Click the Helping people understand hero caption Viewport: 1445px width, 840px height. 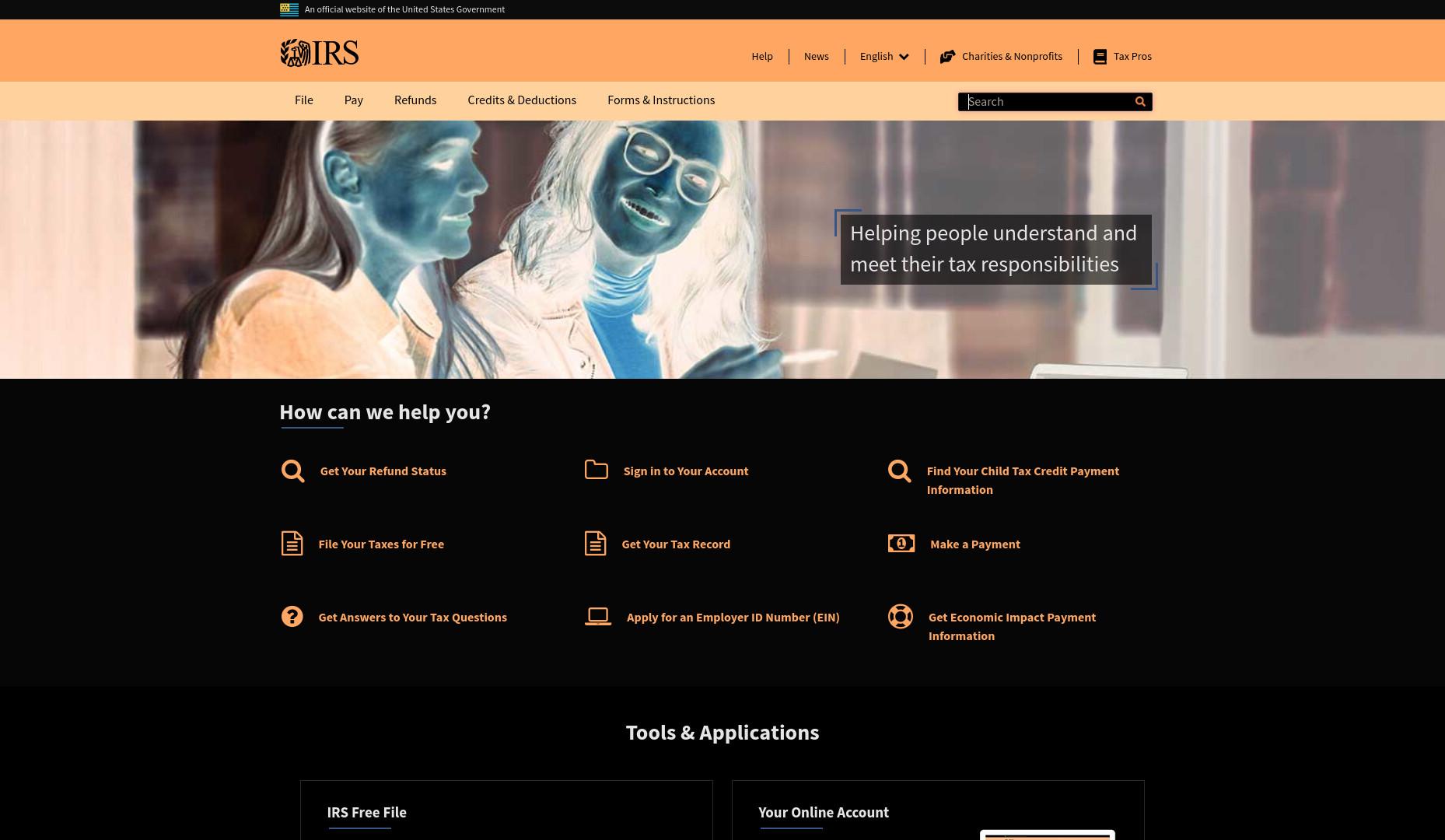click(995, 249)
